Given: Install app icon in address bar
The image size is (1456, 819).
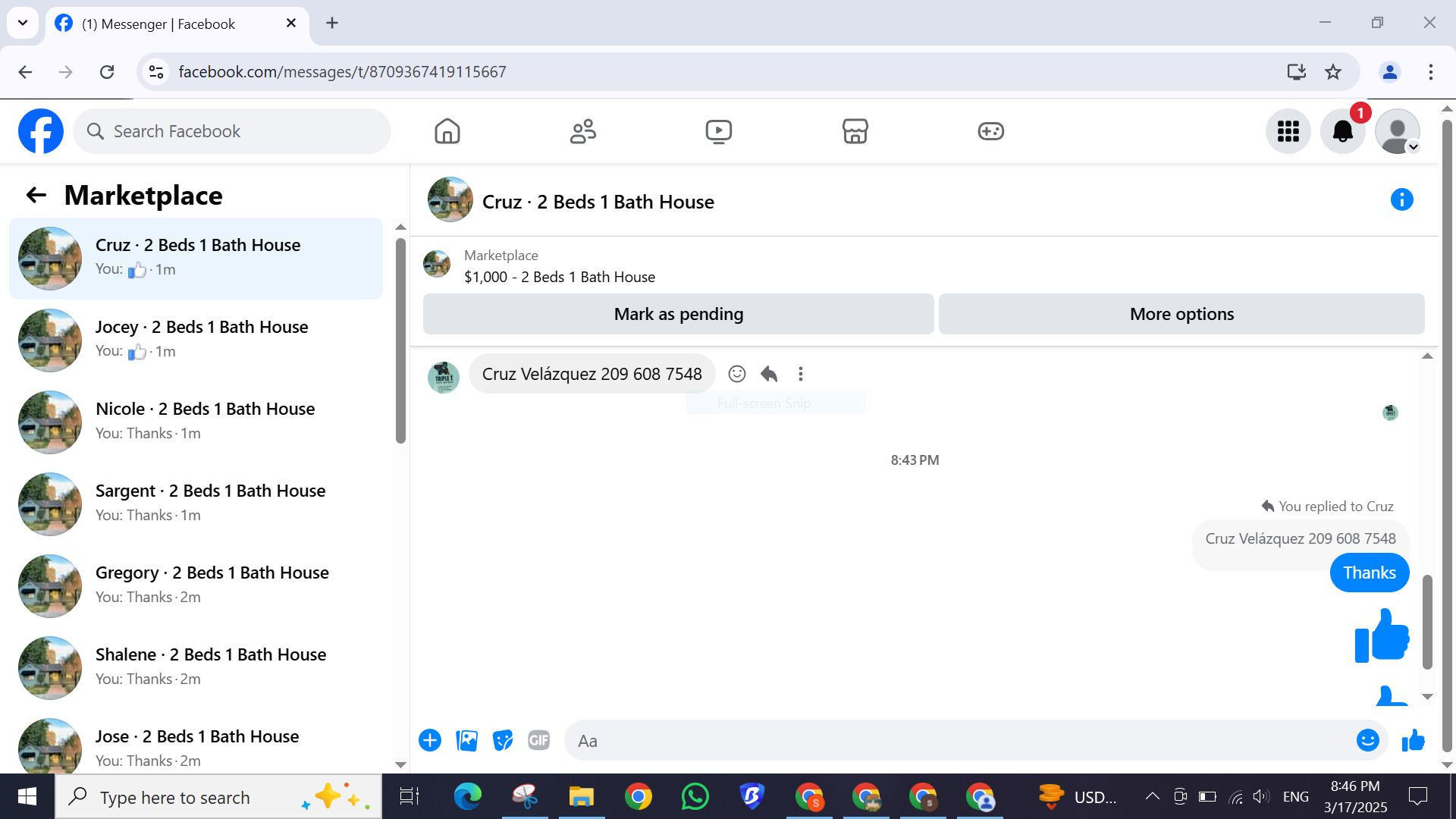Looking at the screenshot, I should [1296, 72].
